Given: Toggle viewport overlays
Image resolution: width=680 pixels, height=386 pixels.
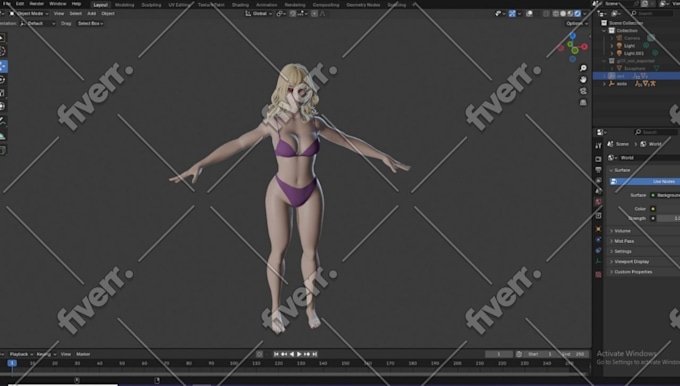Looking at the screenshot, I should 530,13.
